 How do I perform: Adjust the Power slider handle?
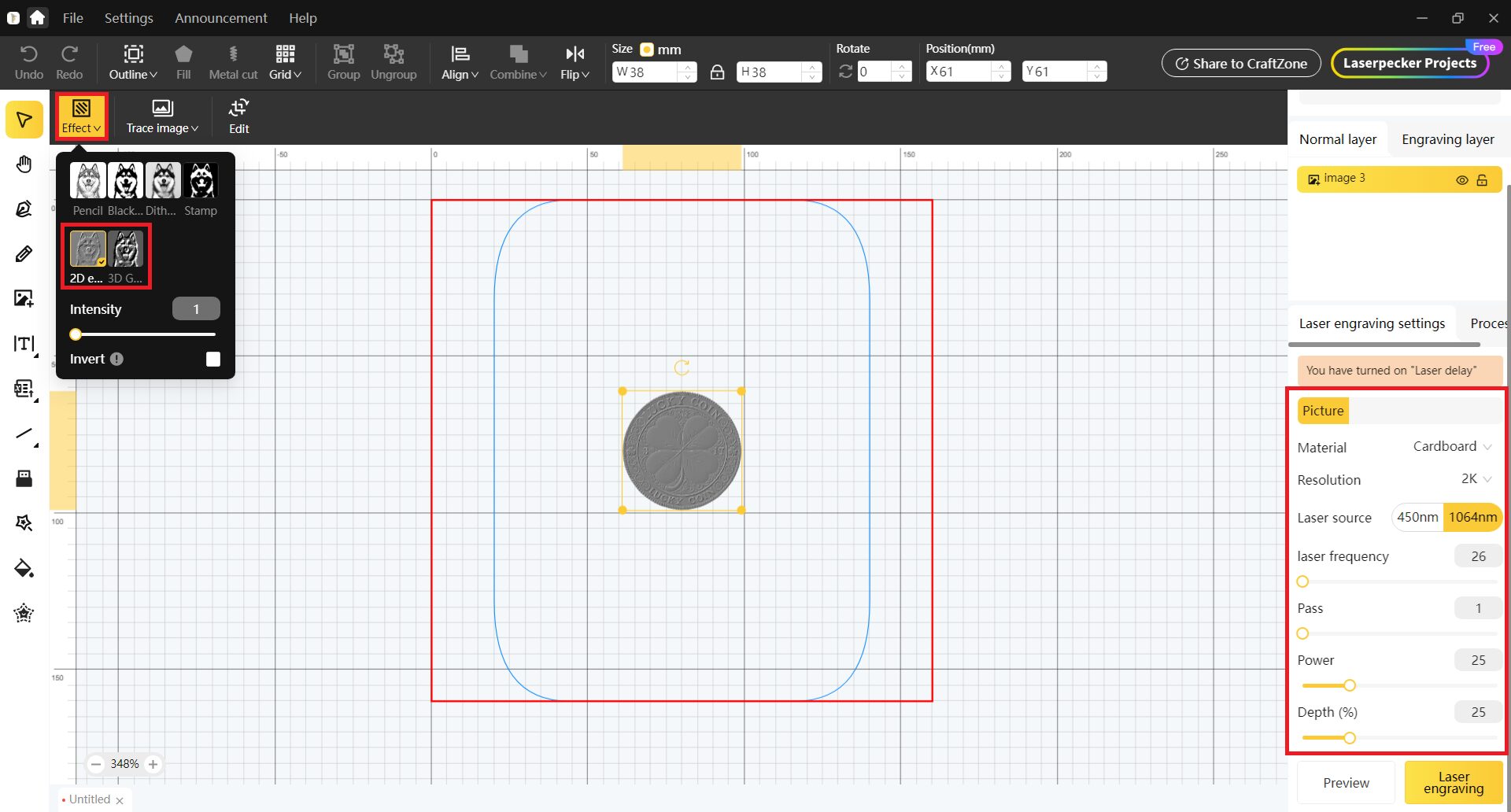coord(1350,685)
